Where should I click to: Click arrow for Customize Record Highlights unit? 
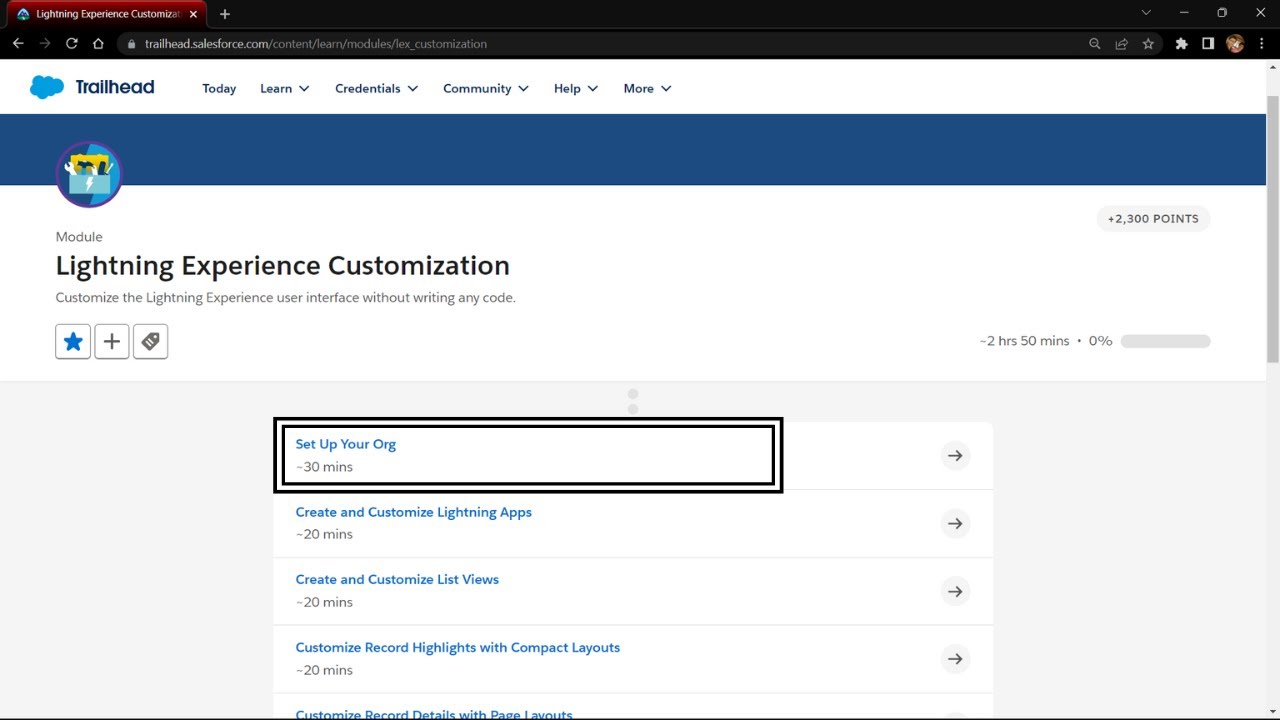pyautogui.click(x=955, y=659)
